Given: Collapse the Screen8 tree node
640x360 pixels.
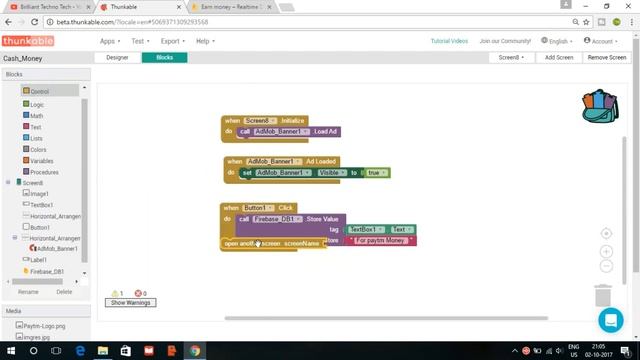Looking at the screenshot, I should 8,182.
